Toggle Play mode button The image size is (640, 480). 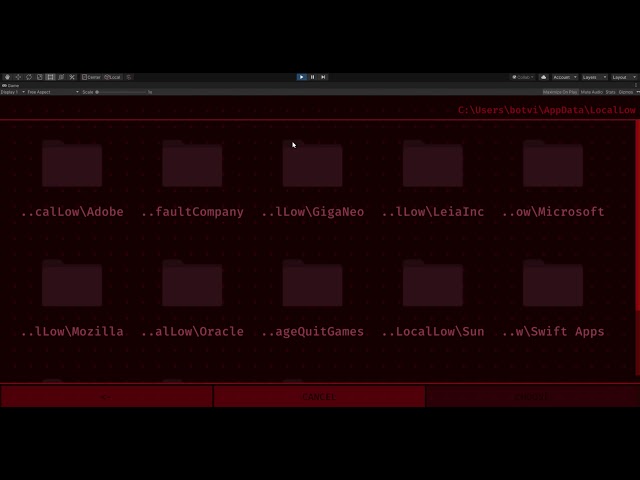click(301, 77)
